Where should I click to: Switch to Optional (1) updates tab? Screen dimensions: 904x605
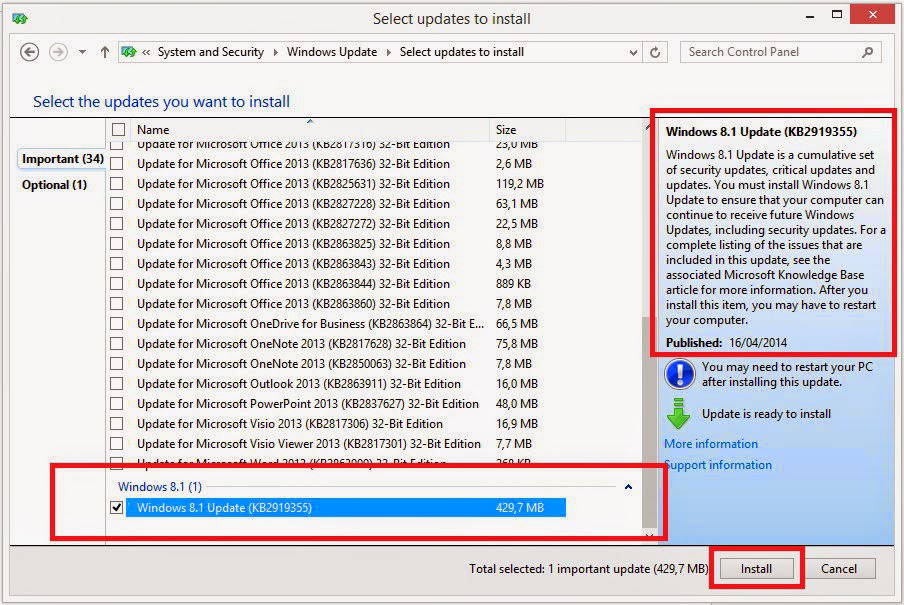pos(54,185)
